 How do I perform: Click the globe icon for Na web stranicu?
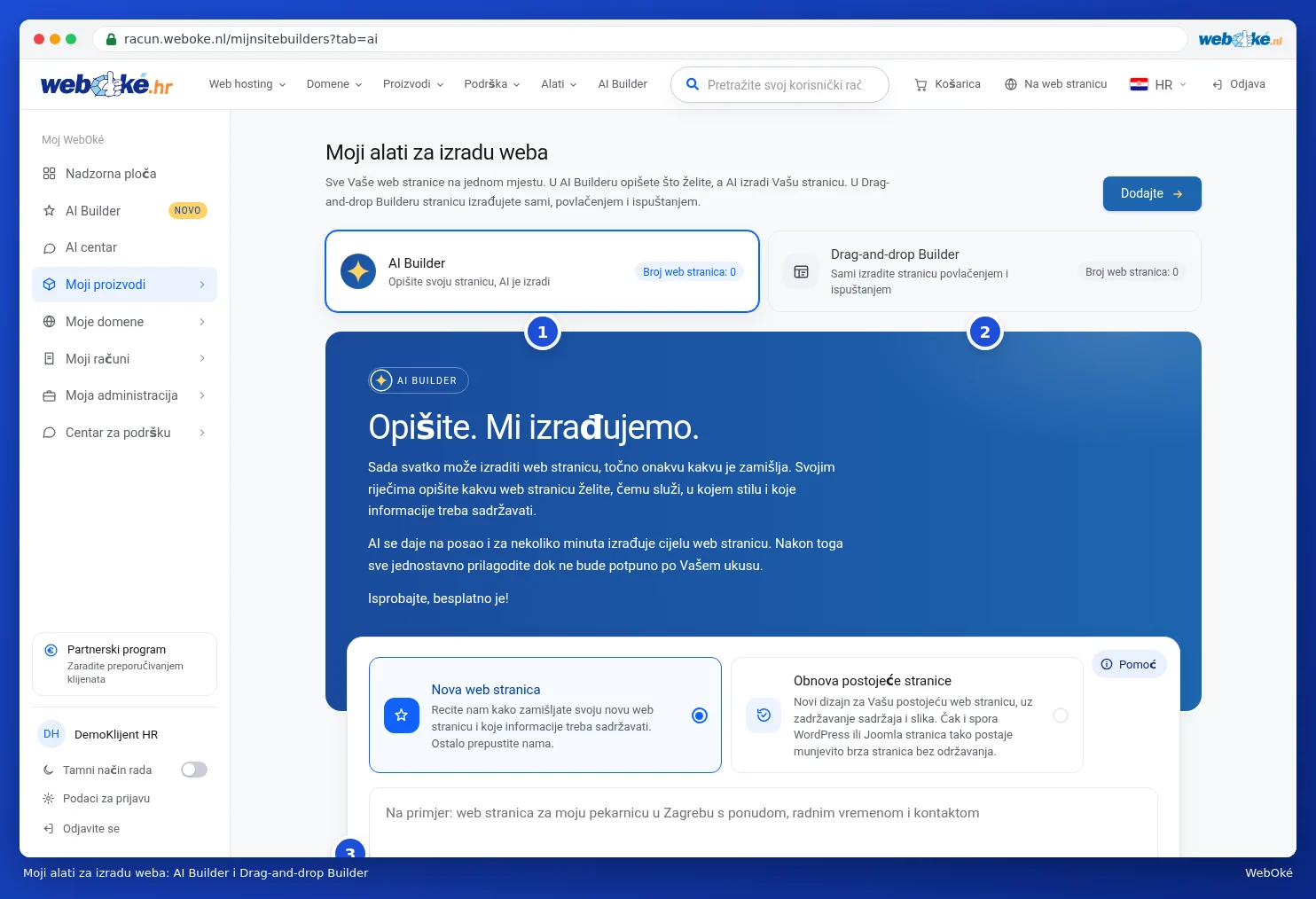[1011, 84]
